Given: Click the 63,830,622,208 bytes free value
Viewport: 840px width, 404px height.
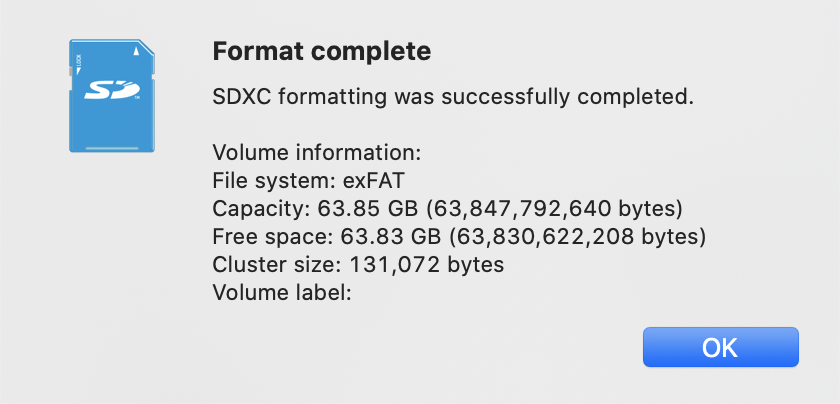Looking at the screenshot, I should (x=577, y=236).
